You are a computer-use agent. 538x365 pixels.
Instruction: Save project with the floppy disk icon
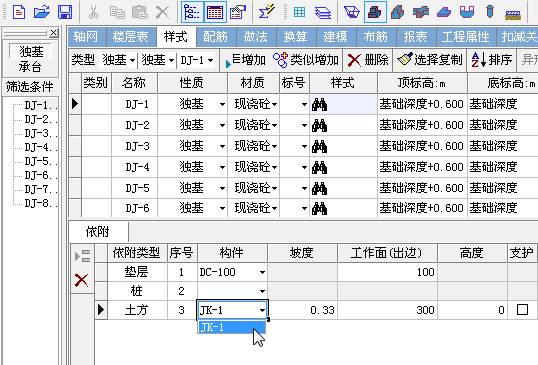[x=65, y=12]
